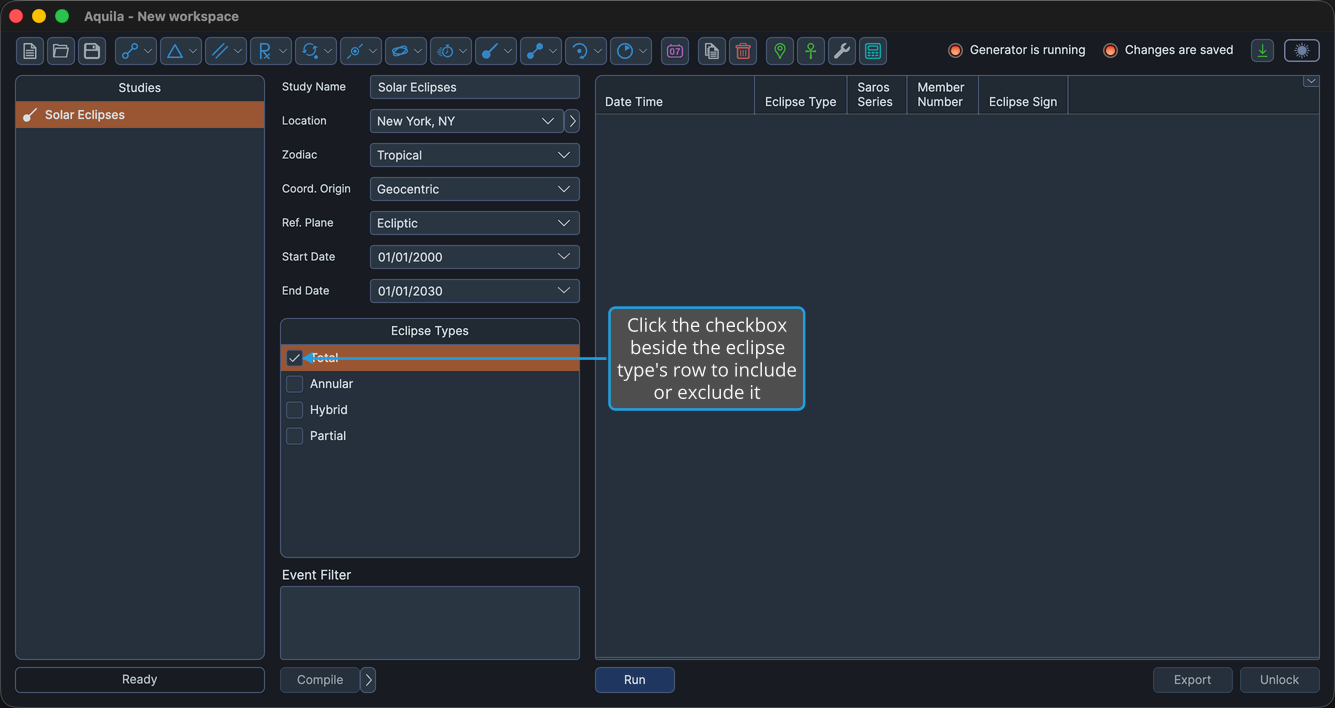Screen dimensions: 1335x708
Task: Open workspace folder icon
Action: tap(61, 51)
